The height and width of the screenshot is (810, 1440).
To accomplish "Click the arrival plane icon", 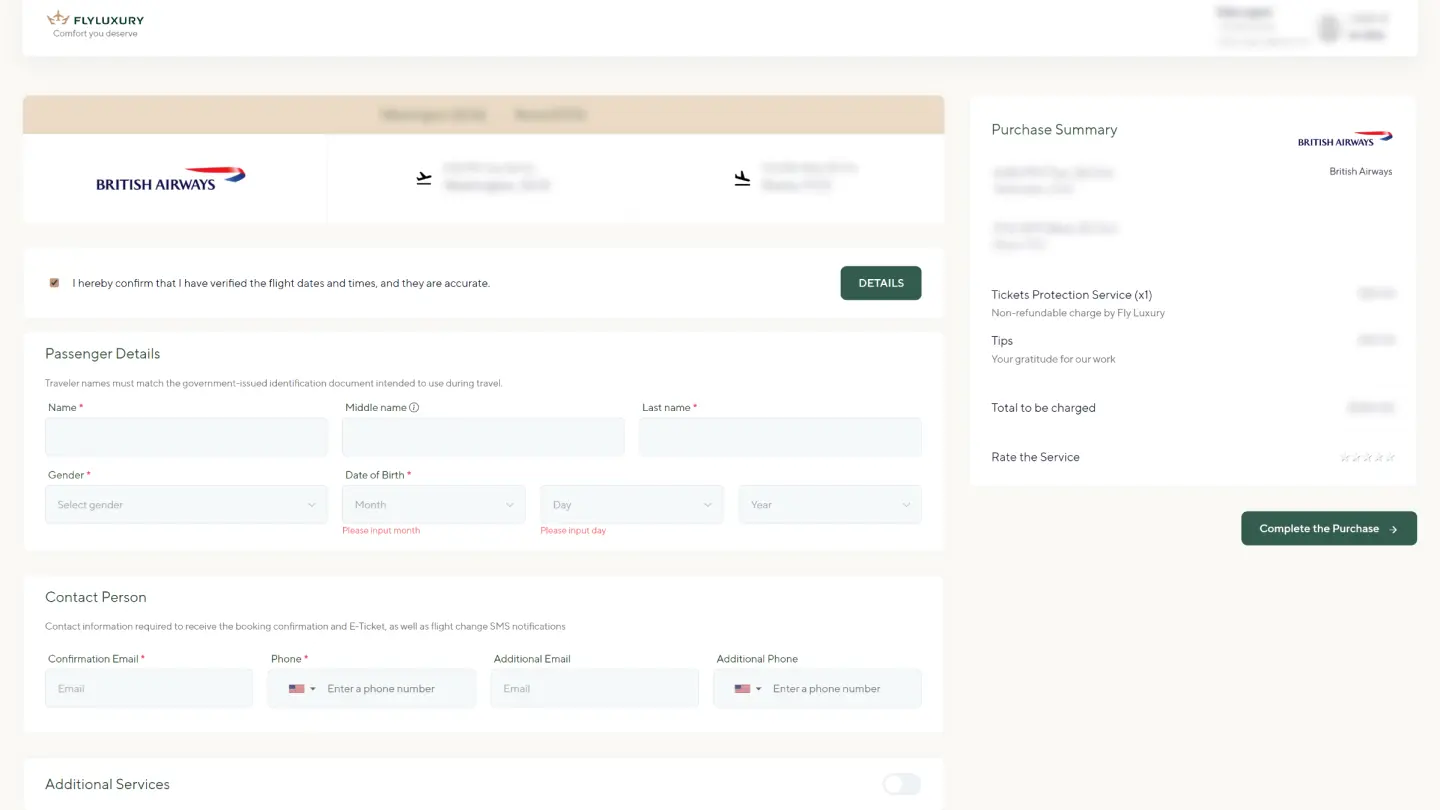I will (x=742, y=178).
